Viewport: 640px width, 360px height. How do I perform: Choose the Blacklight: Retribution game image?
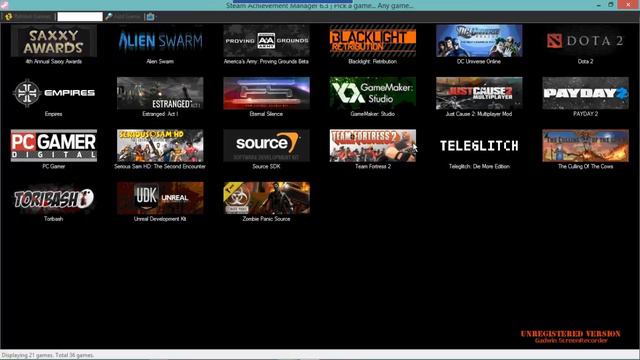click(373, 40)
